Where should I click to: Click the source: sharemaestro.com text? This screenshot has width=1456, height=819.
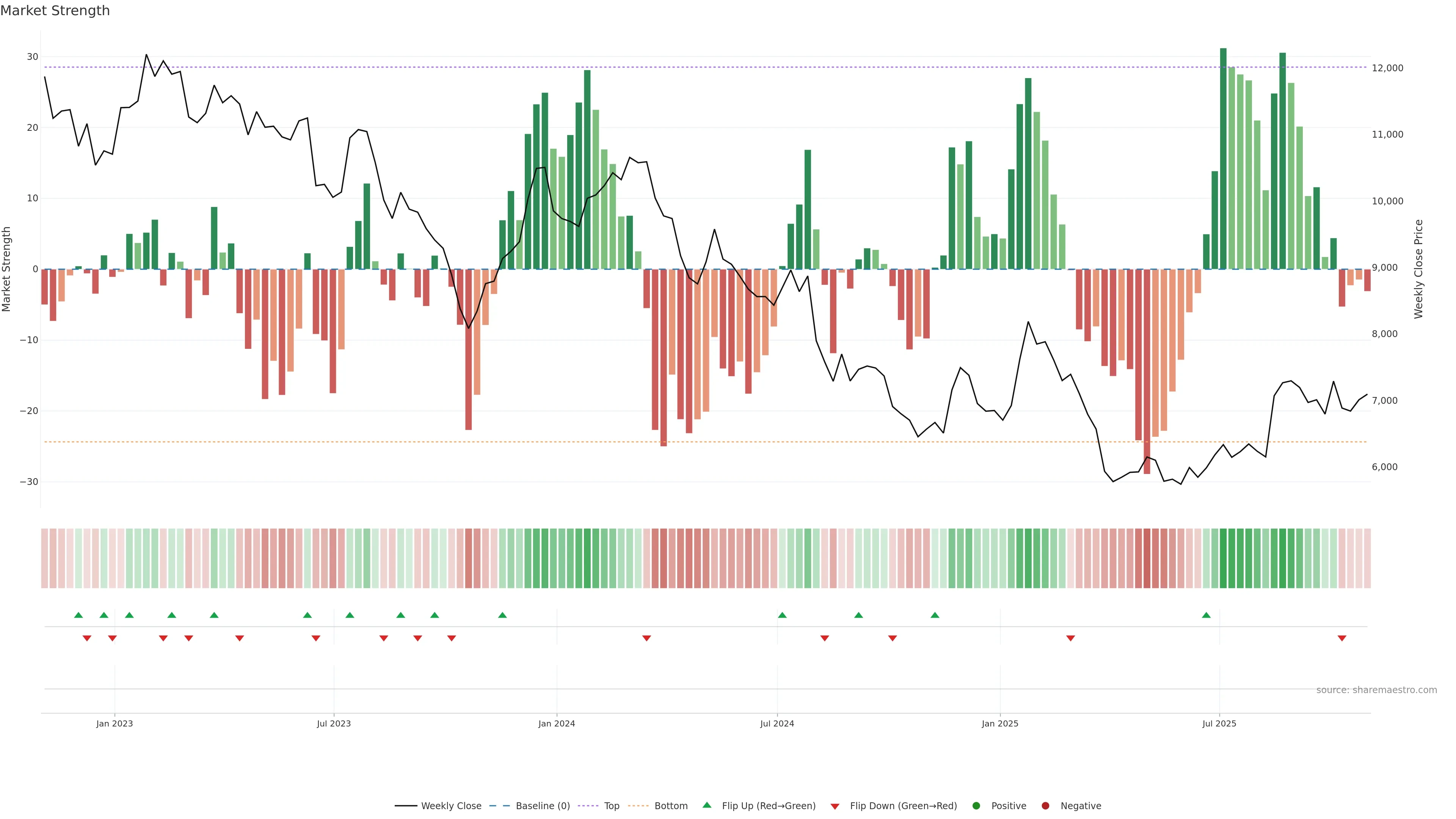(x=1376, y=690)
